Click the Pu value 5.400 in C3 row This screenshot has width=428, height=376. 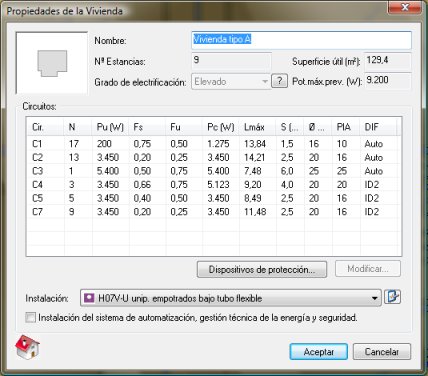pos(108,171)
